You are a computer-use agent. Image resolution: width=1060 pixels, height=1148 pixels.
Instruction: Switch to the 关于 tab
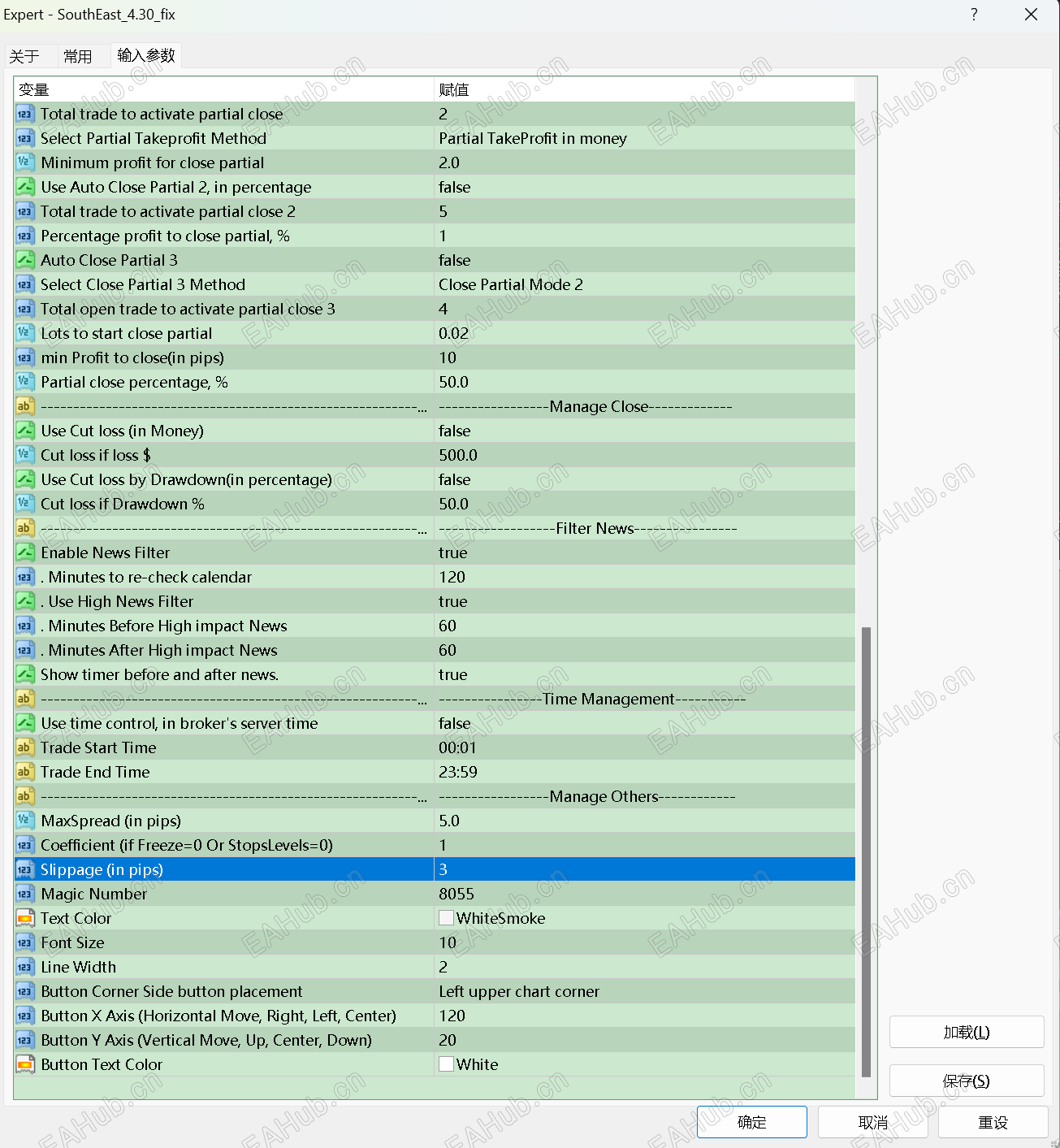pos(26,55)
